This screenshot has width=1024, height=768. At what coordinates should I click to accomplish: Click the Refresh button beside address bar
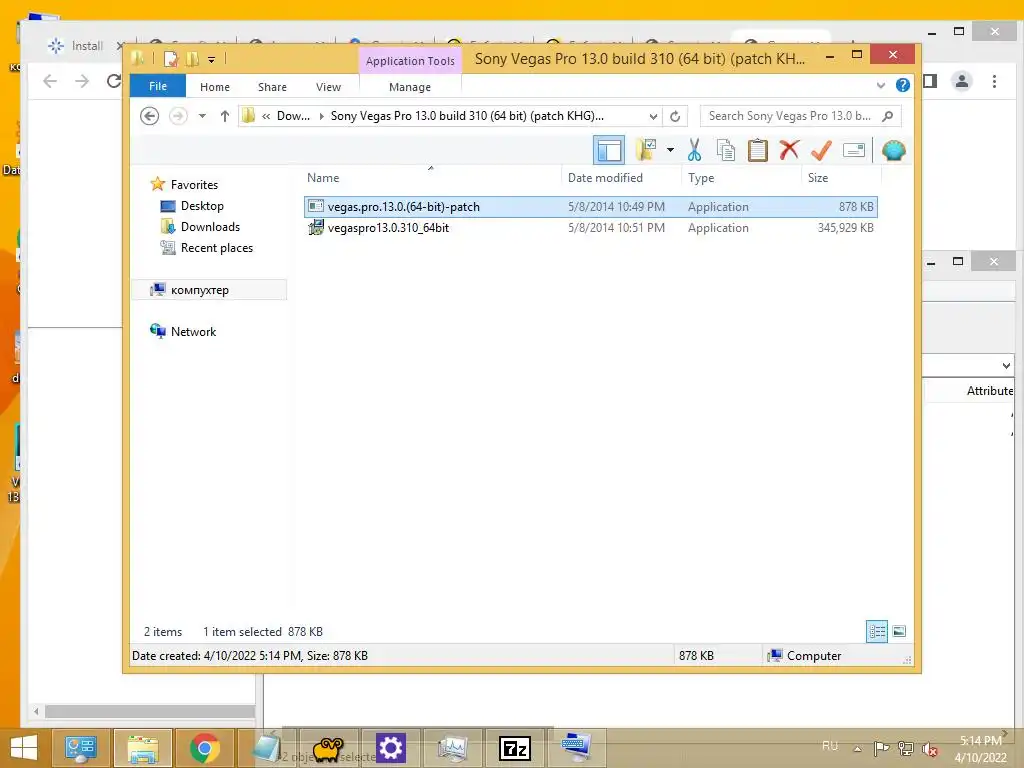(x=675, y=116)
